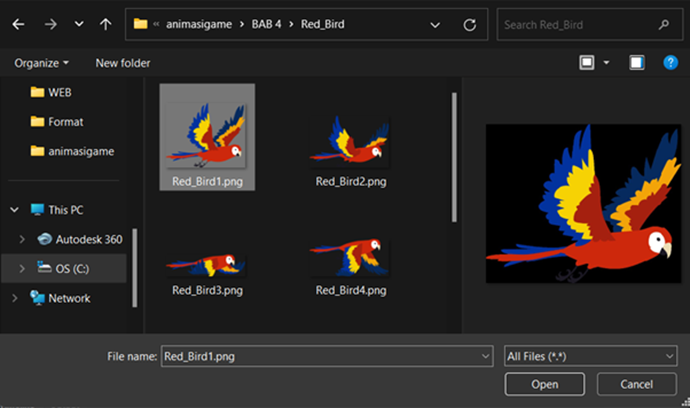The height and width of the screenshot is (408, 690).
Task: Open the view options dropdown arrow
Action: (606, 62)
